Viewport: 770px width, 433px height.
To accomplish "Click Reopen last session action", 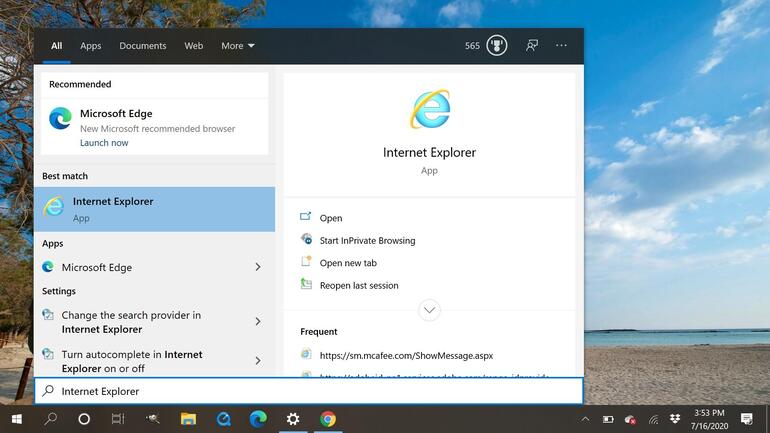I will click(359, 285).
